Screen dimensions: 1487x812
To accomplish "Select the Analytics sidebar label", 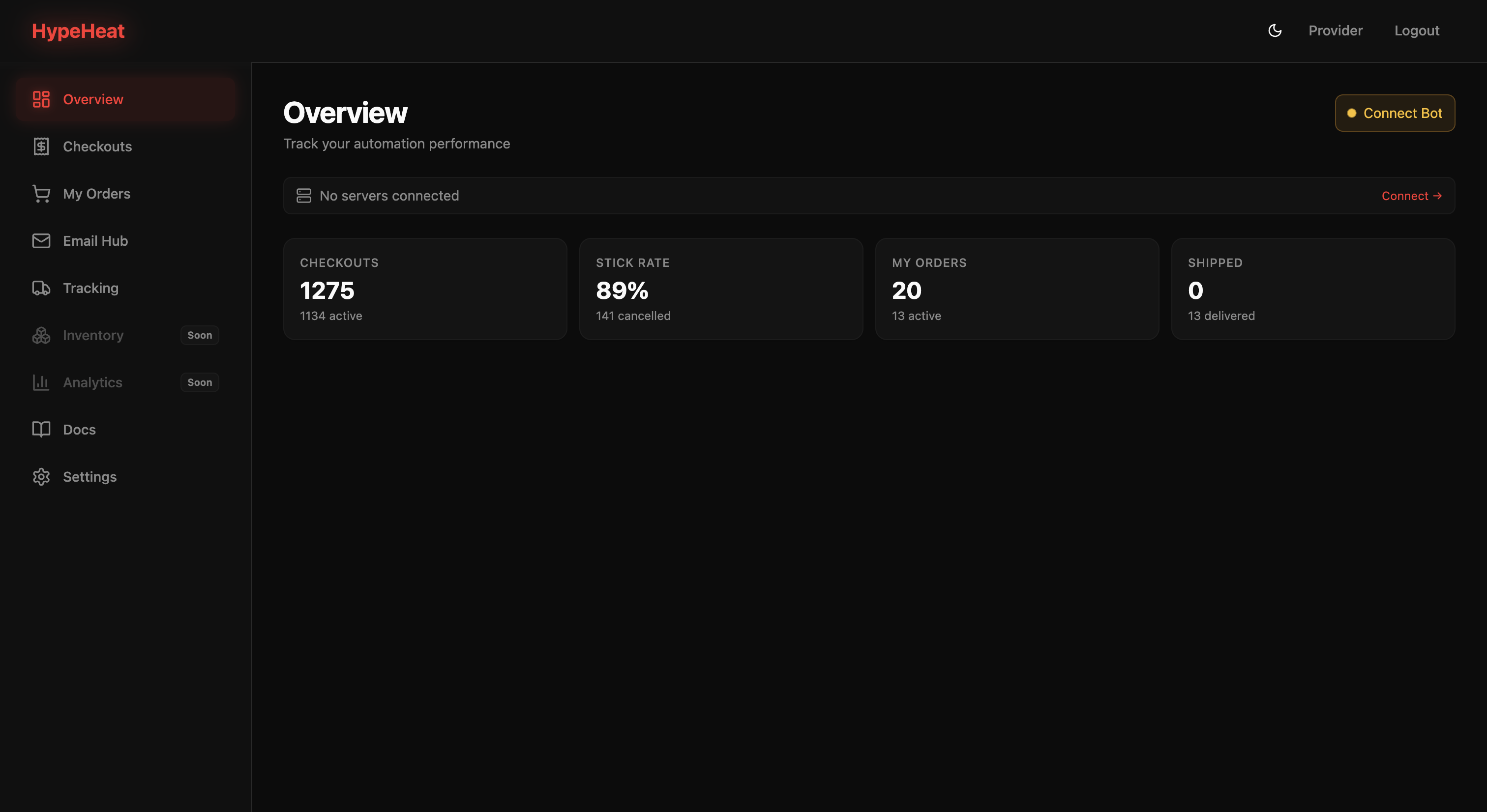I will pos(92,382).
